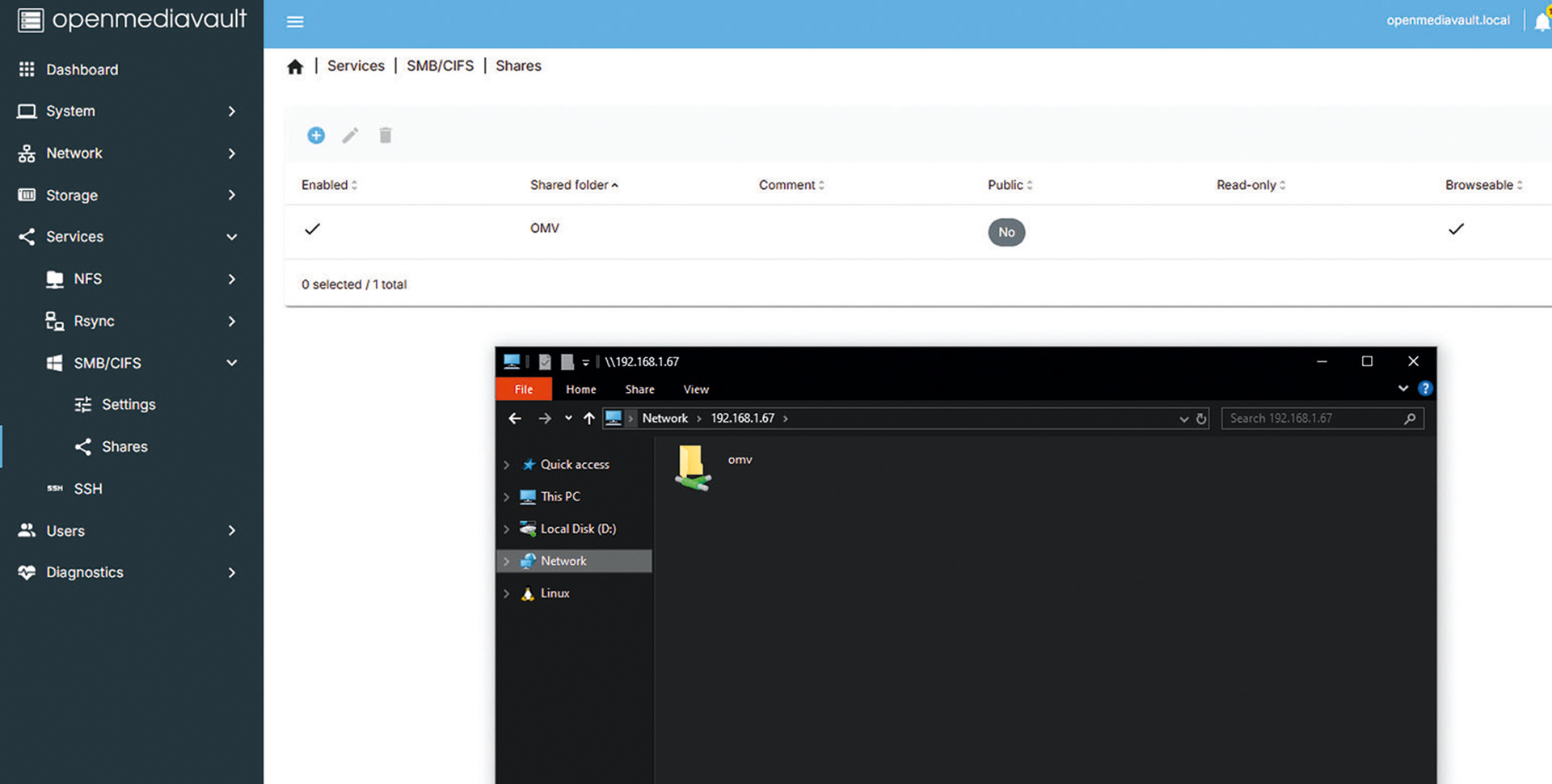The height and width of the screenshot is (784, 1552).
Task: Click the pencil edit share icon
Action: [x=350, y=136]
